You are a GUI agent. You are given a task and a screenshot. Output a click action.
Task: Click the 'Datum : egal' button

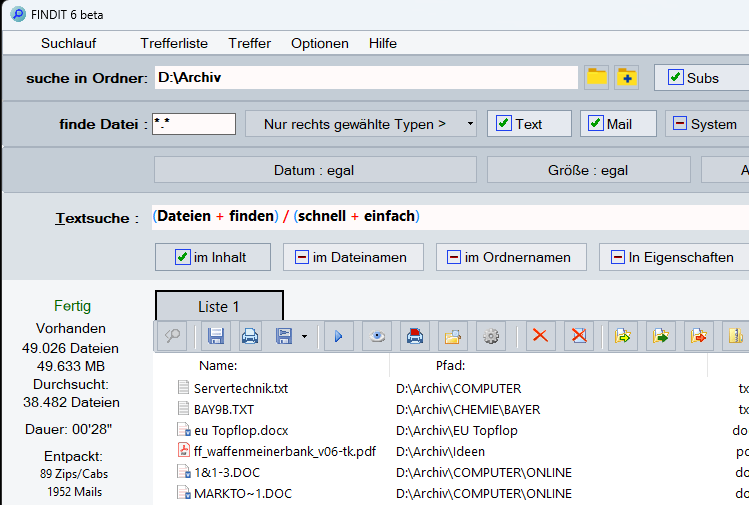[314, 170]
